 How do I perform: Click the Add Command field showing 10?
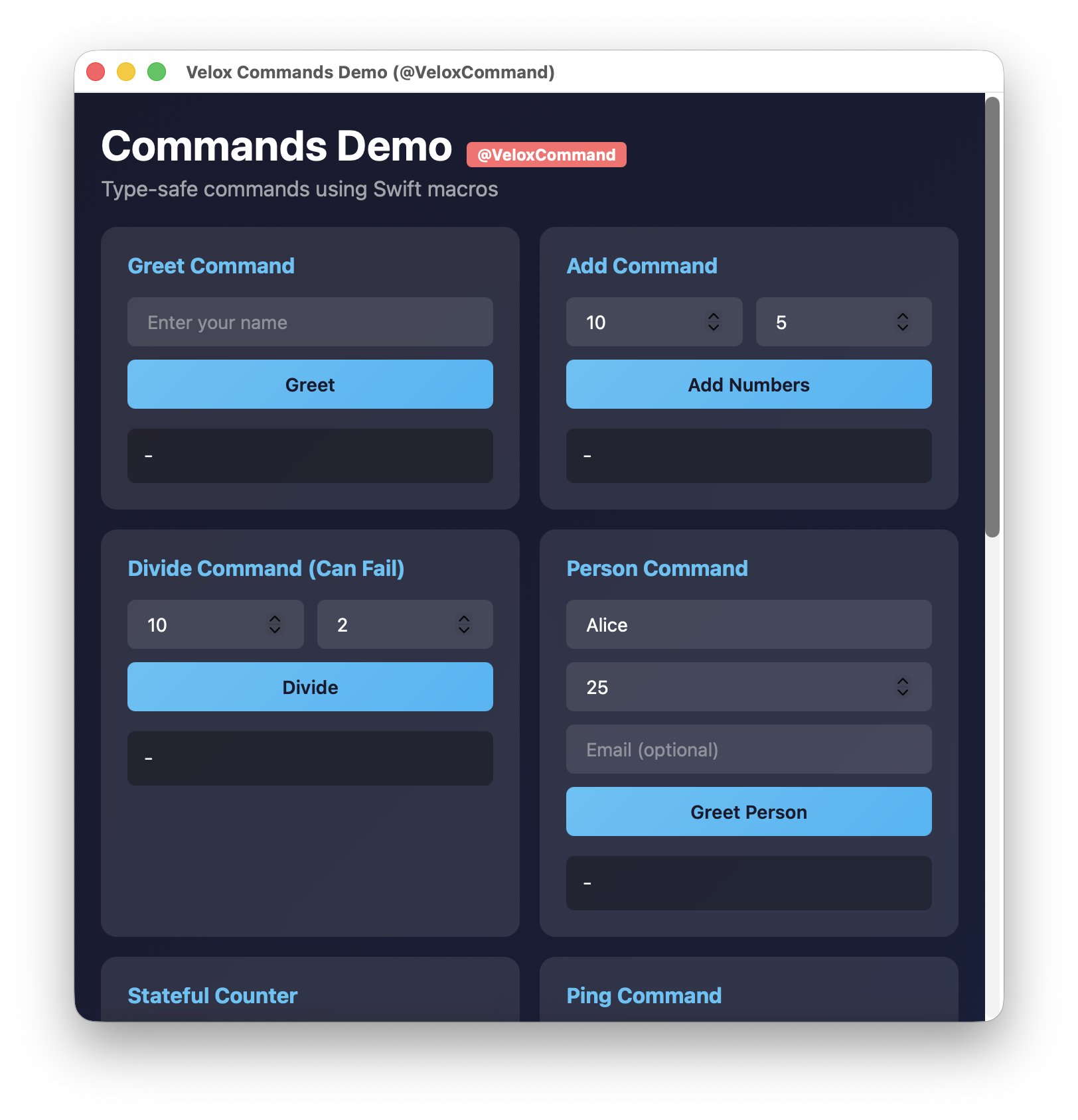coord(654,322)
